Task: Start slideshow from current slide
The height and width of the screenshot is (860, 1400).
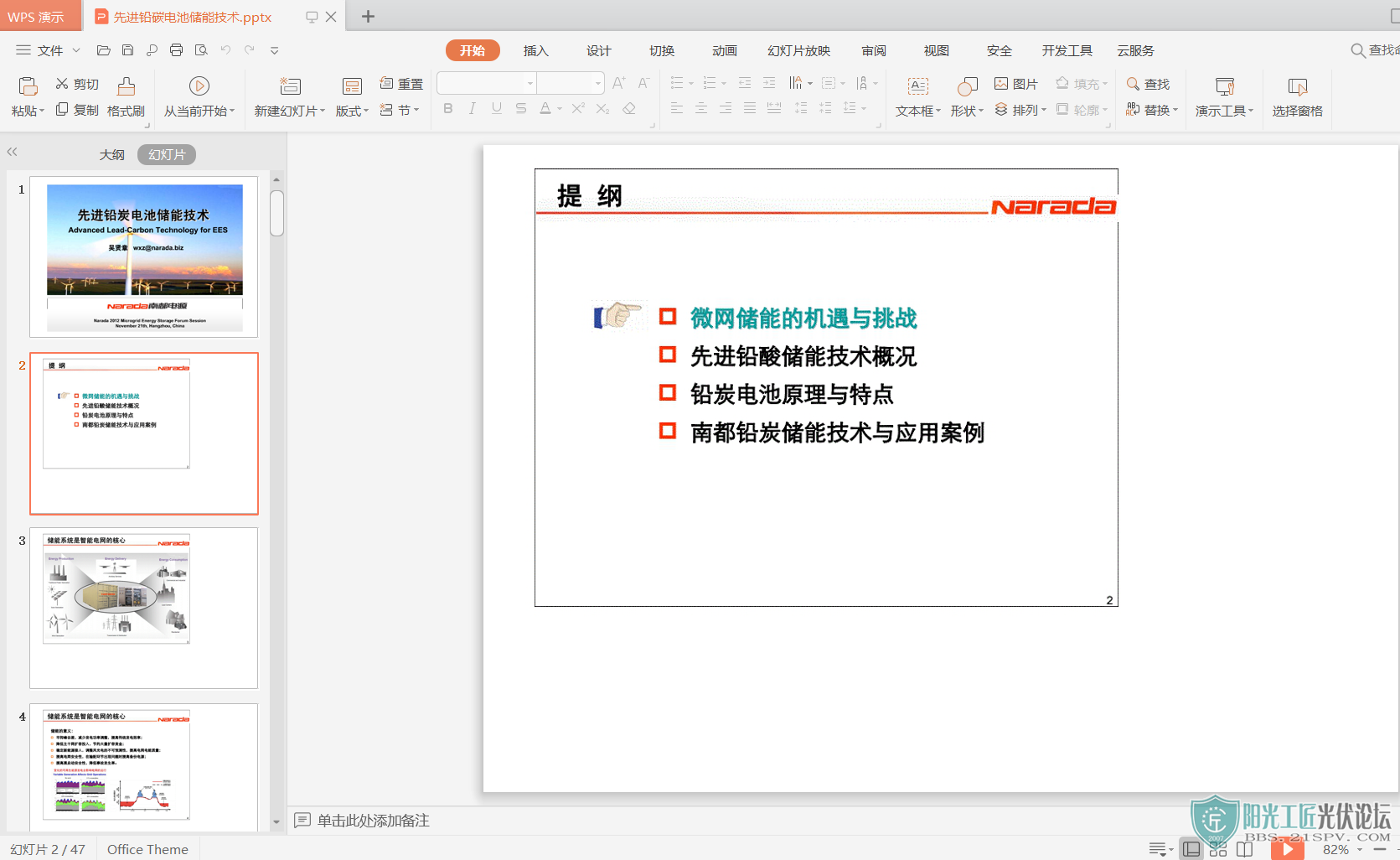Action: click(199, 85)
